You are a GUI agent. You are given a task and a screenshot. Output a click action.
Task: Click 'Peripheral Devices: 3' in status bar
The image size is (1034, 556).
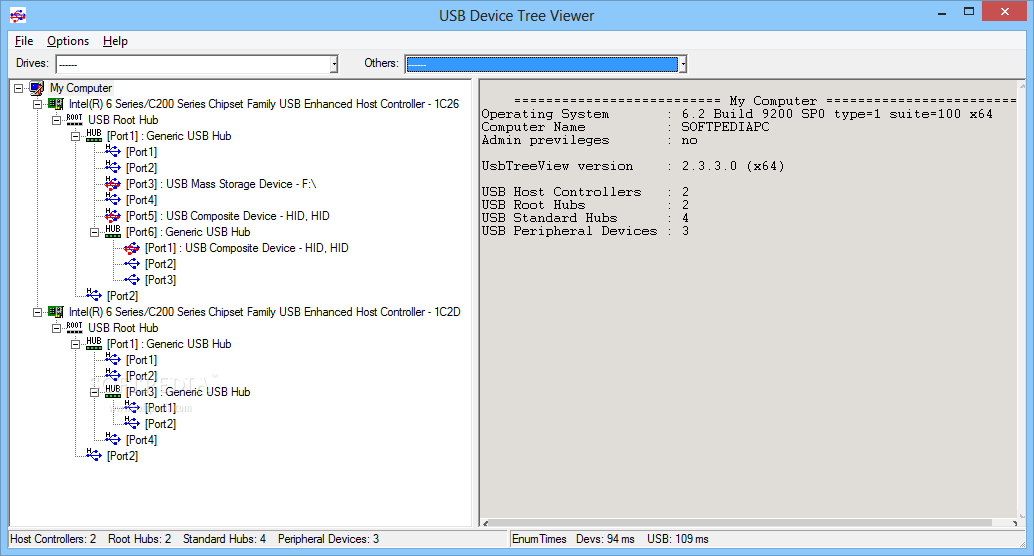pyautogui.click(x=328, y=539)
